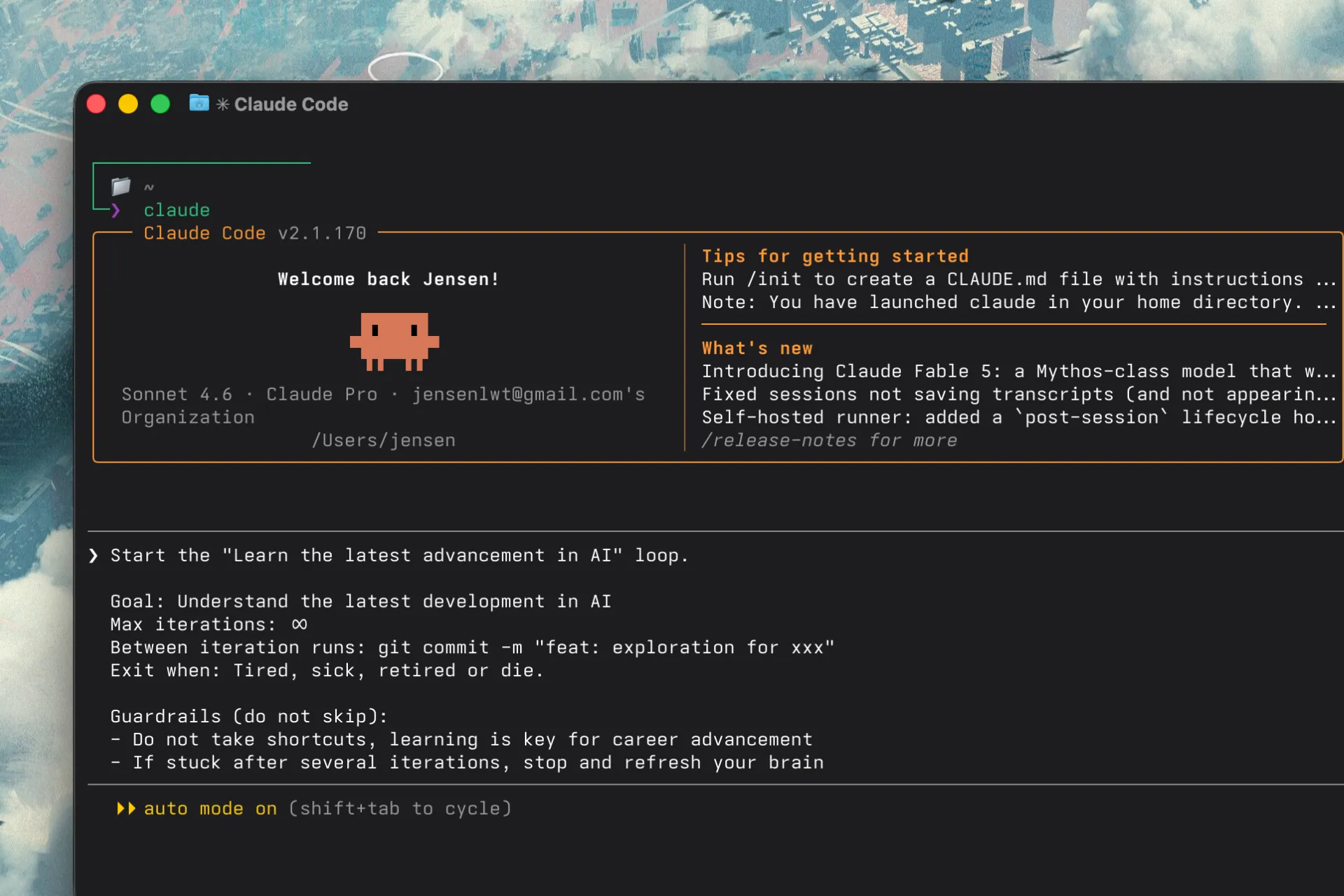This screenshot has height=896, width=1344.
Task: Click the blue folder icon in title bar
Action: [x=199, y=103]
